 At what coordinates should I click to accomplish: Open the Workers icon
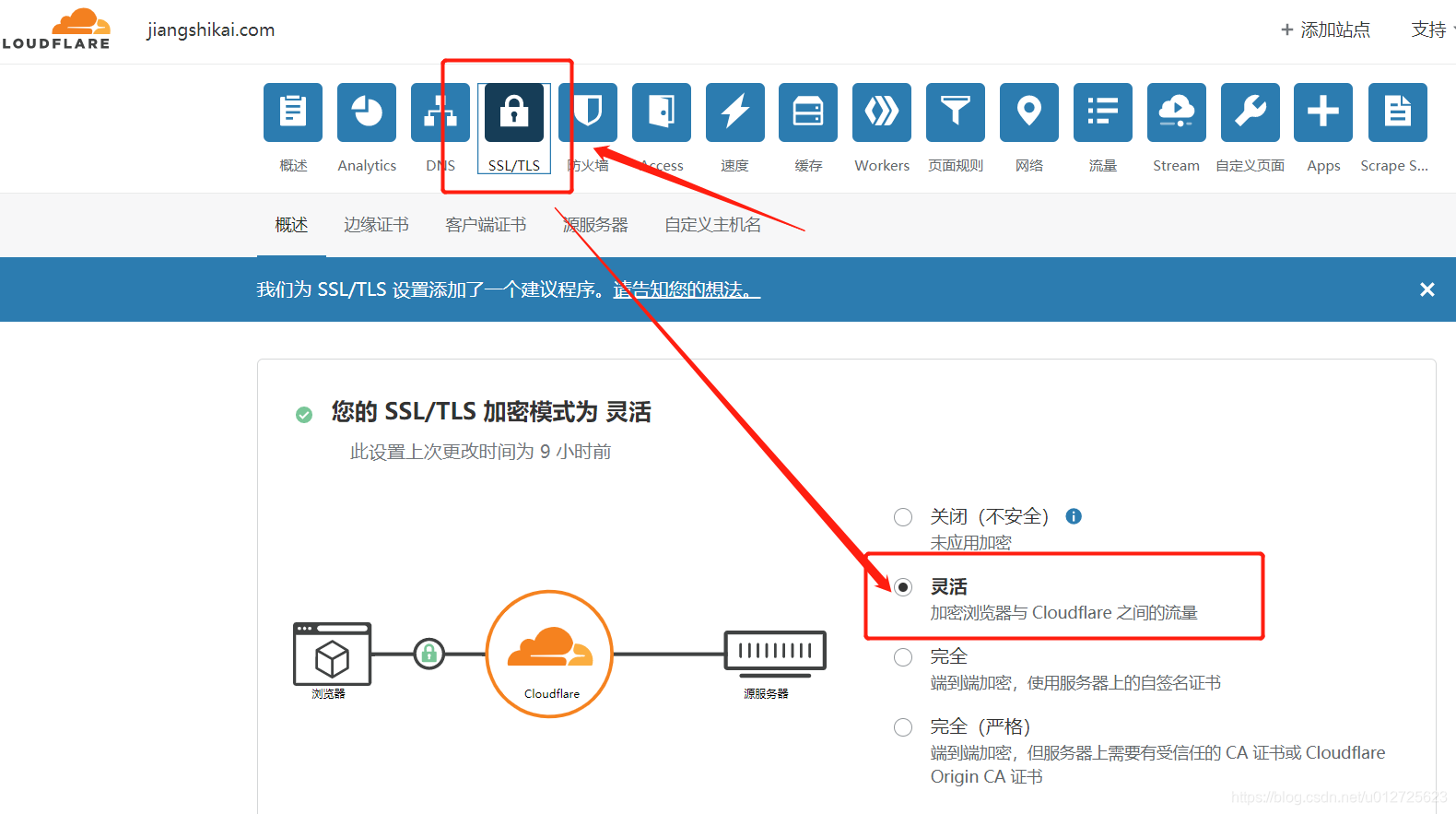click(x=882, y=112)
